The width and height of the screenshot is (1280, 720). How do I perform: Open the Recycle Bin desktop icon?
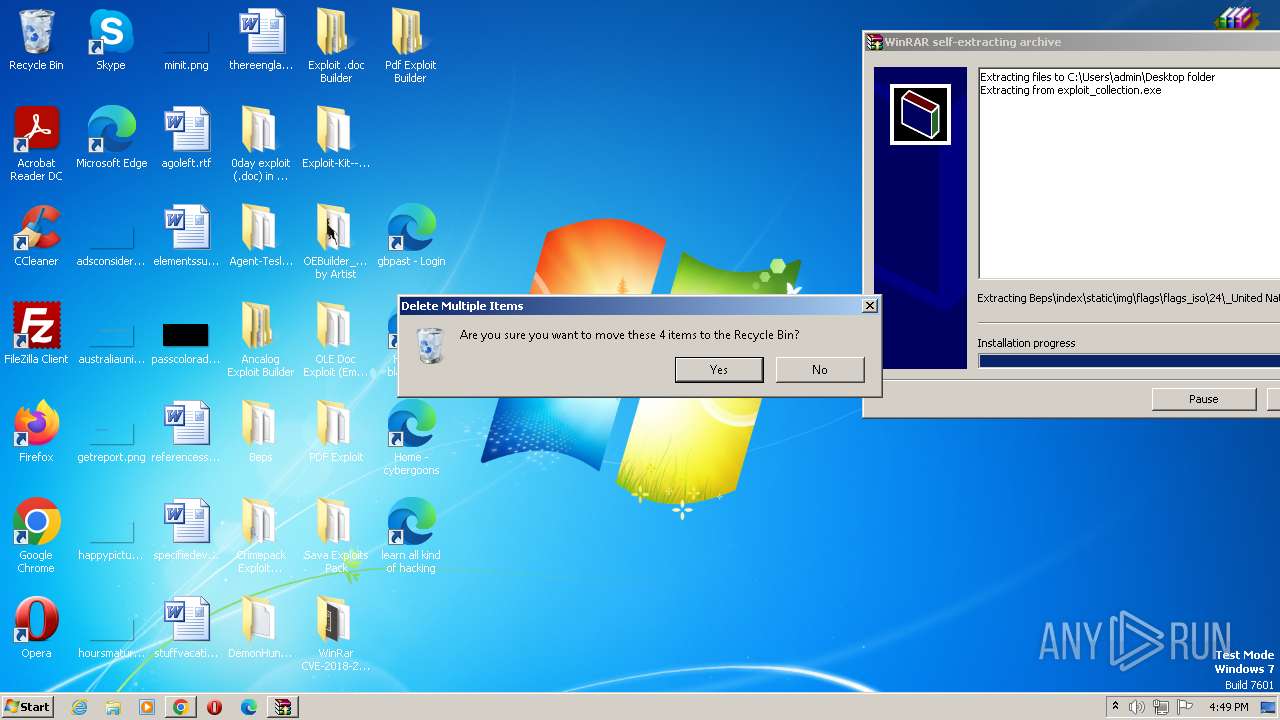click(36, 41)
